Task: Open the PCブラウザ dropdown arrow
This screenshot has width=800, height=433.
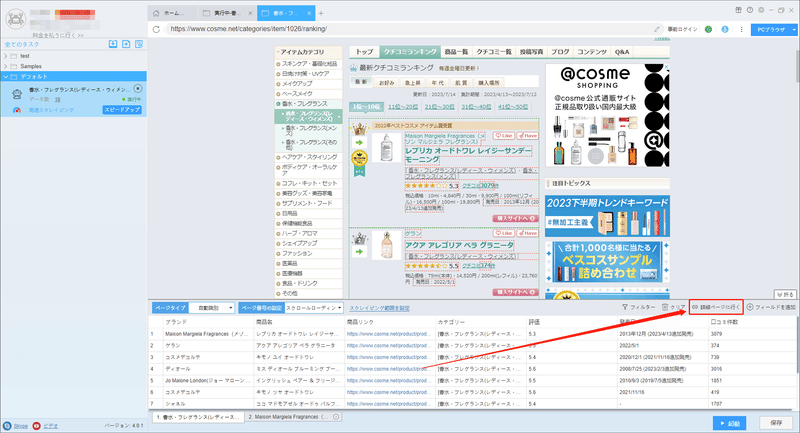Action: pos(794,30)
